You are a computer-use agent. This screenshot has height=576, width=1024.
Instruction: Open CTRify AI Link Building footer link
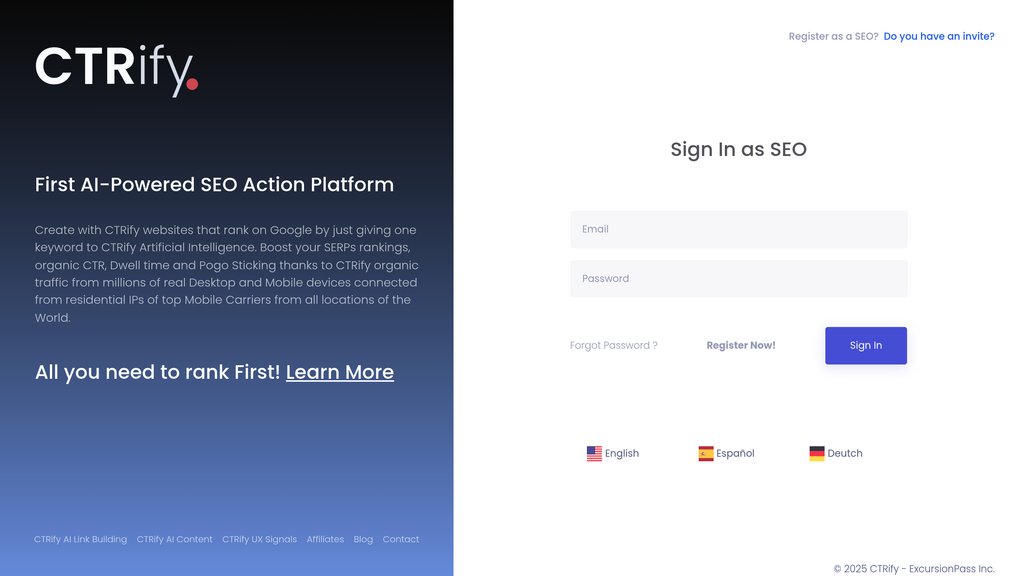[80, 539]
